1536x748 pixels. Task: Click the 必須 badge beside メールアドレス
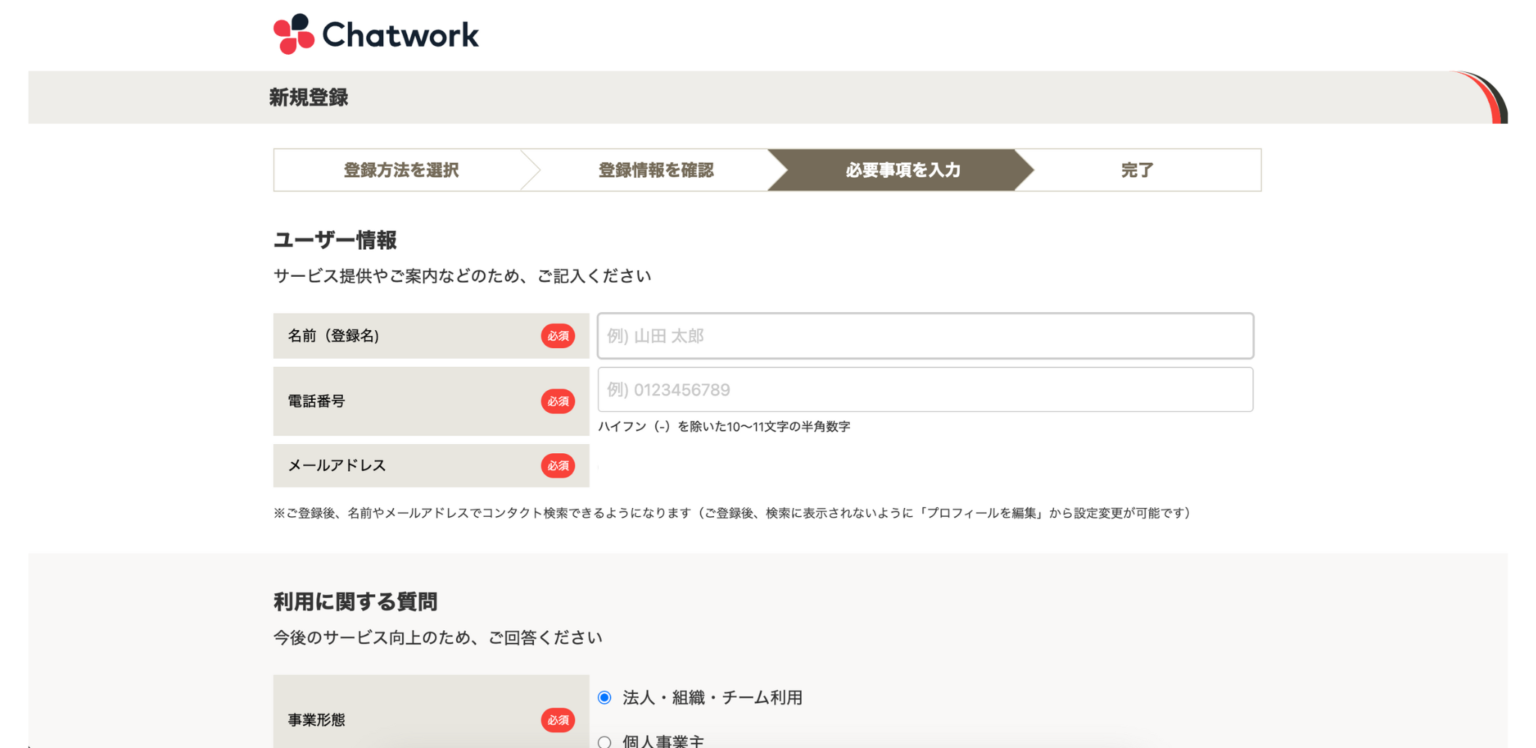click(558, 465)
